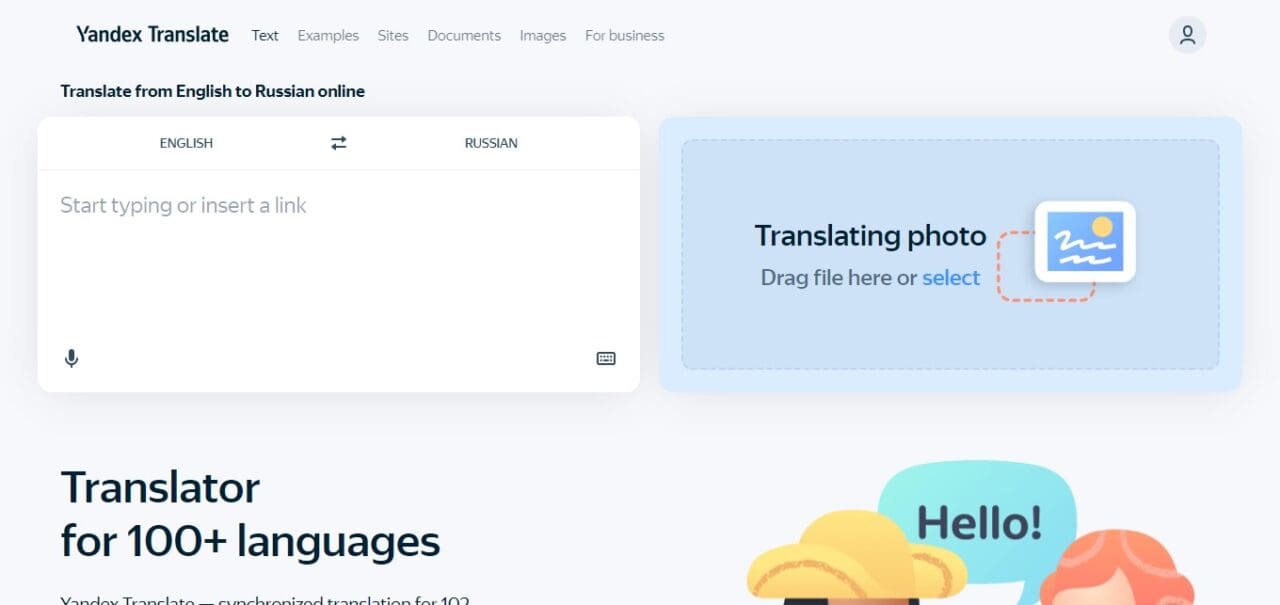The width and height of the screenshot is (1280, 605).
Task: Open the Documents tab
Action: coord(464,35)
